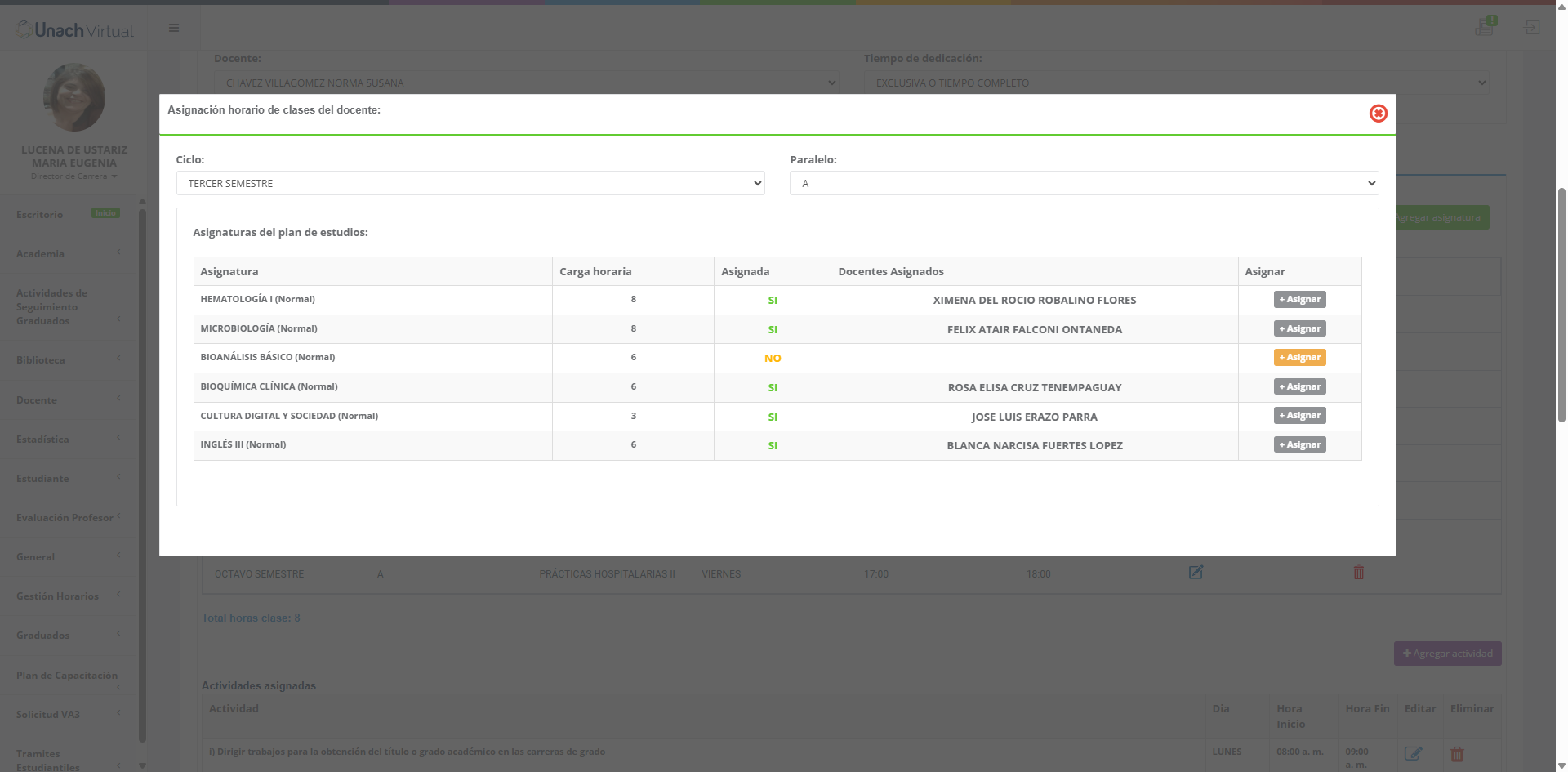The image size is (1568, 772).
Task: Click Asignar for Inglés III
Action: pos(1299,445)
